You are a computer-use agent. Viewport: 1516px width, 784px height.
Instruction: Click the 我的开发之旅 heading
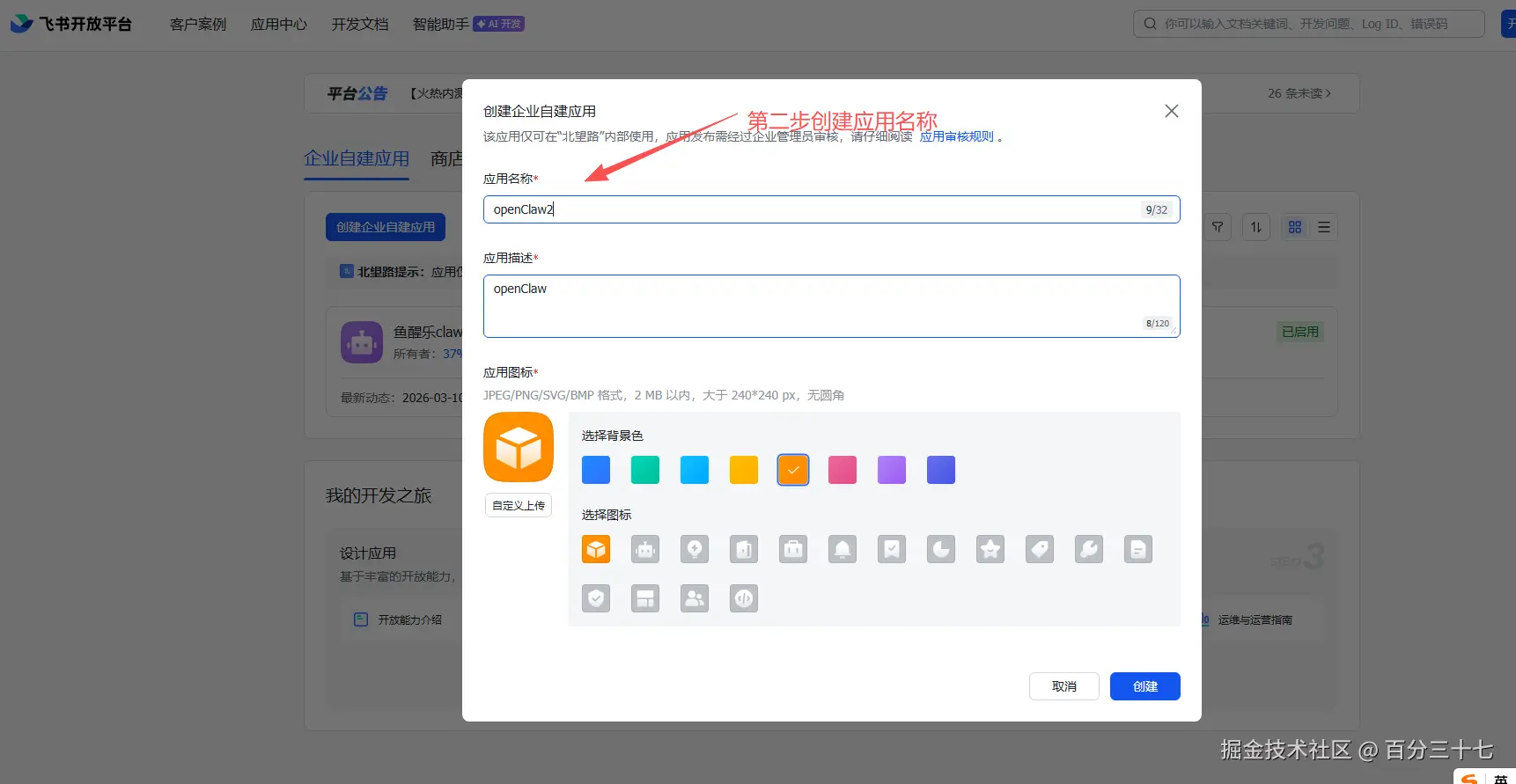point(379,495)
